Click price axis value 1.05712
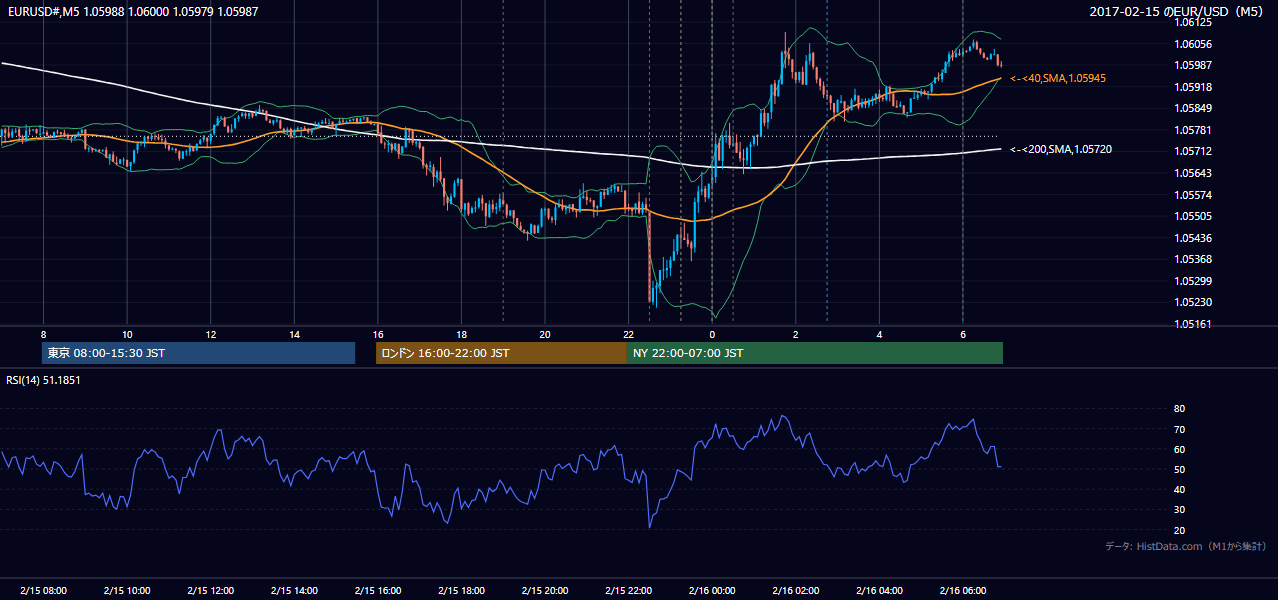Viewport: 1278px width, 600px height. pyautogui.click(x=1193, y=151)
